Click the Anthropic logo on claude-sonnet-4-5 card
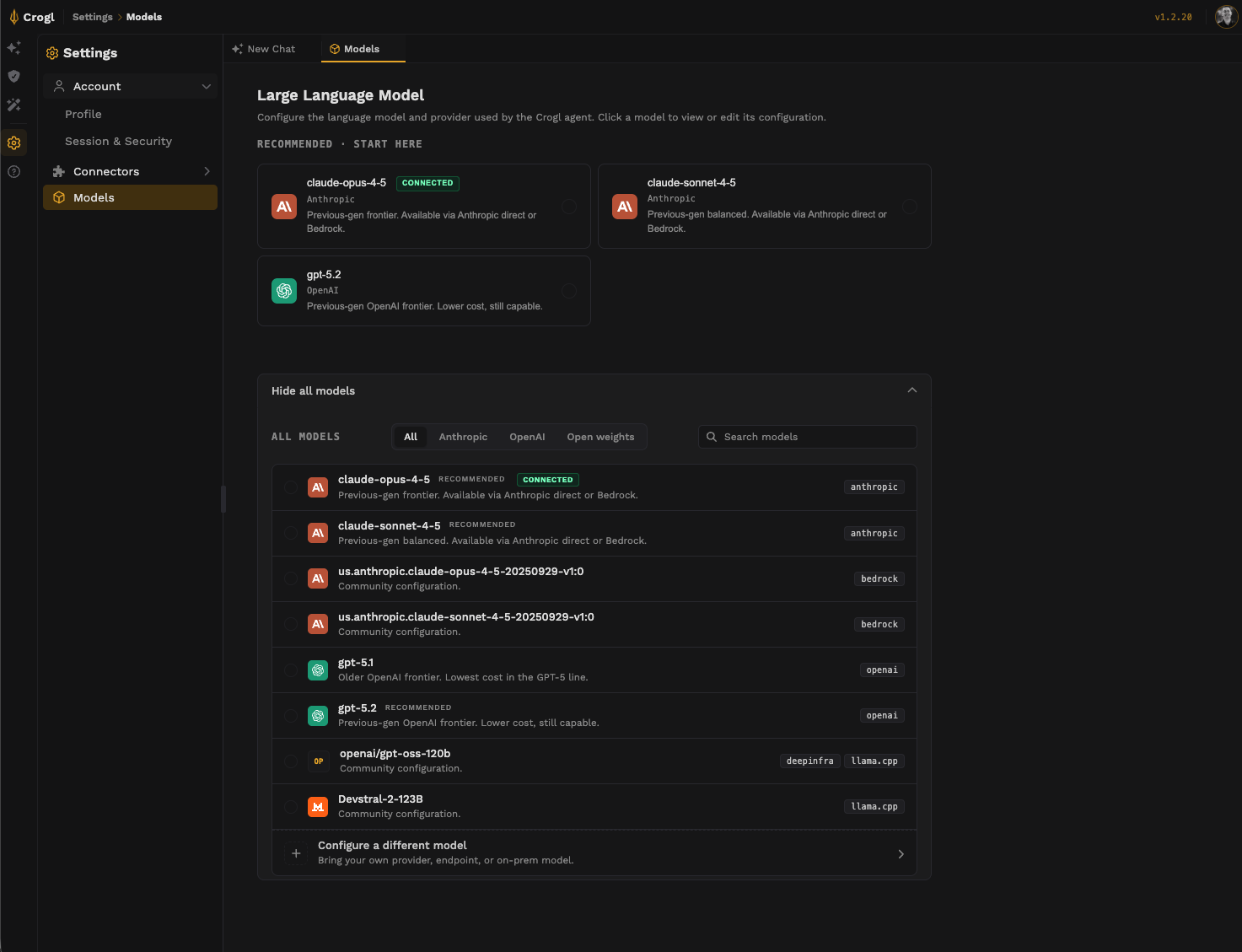This screenshot has width=1242, height=952. click(x=625, y=207)
